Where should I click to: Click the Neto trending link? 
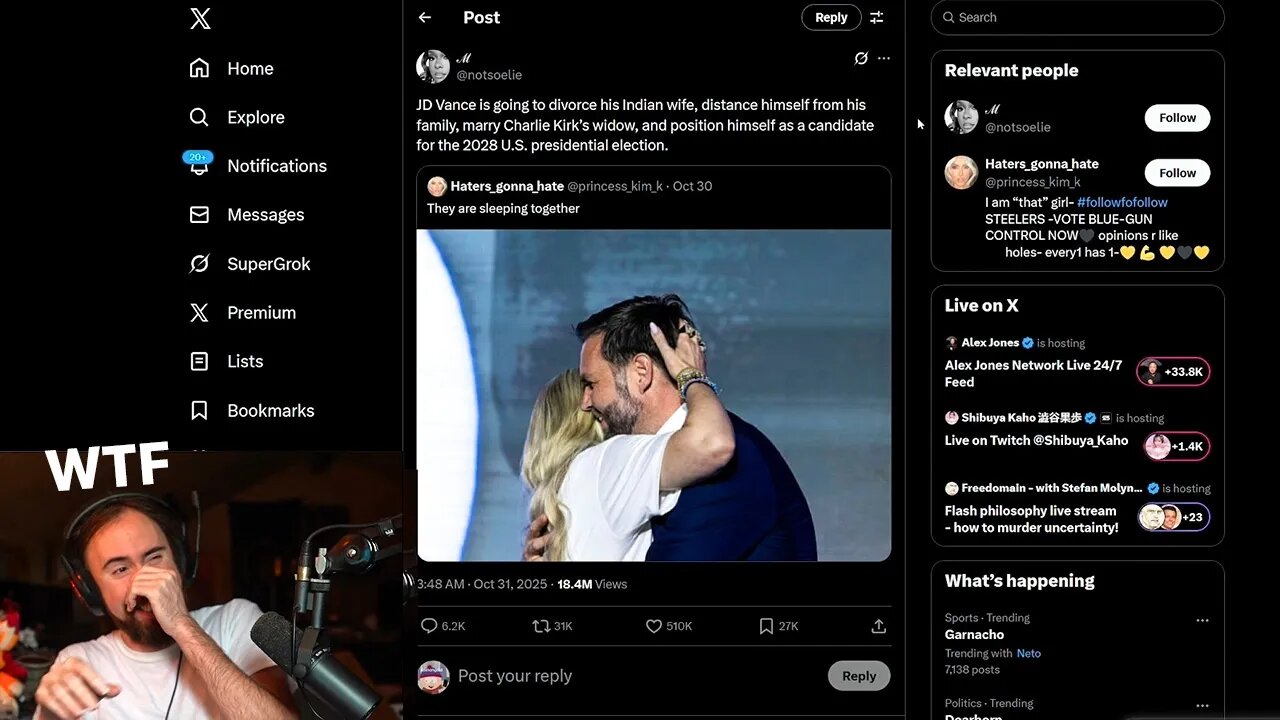click(1029, 653)
